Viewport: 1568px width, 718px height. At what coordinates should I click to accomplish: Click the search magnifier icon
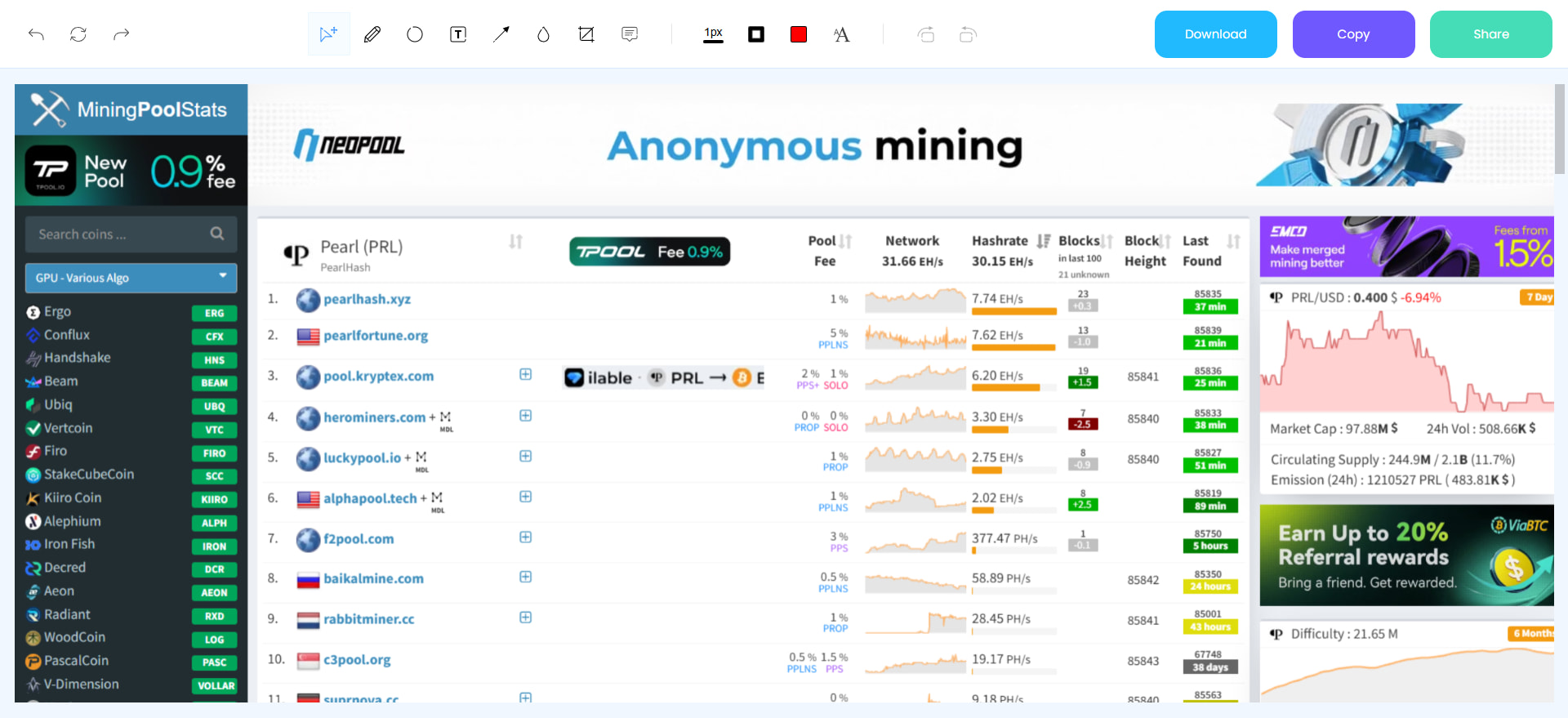[217, 234]
